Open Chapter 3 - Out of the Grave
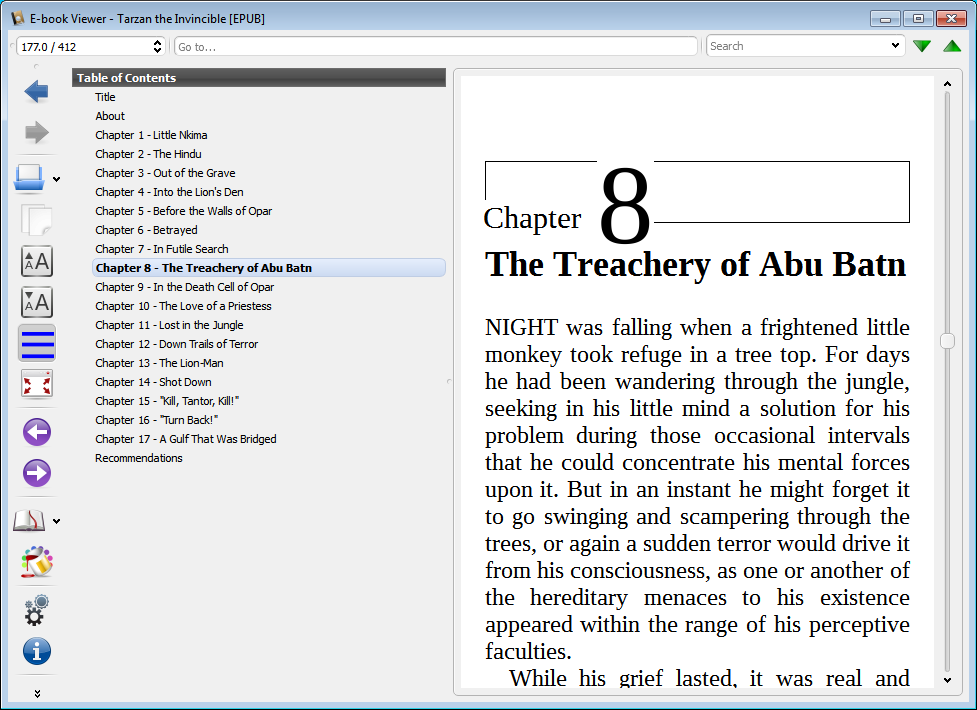The height and width of the screenshot is (710, 977). pos(165,173)
